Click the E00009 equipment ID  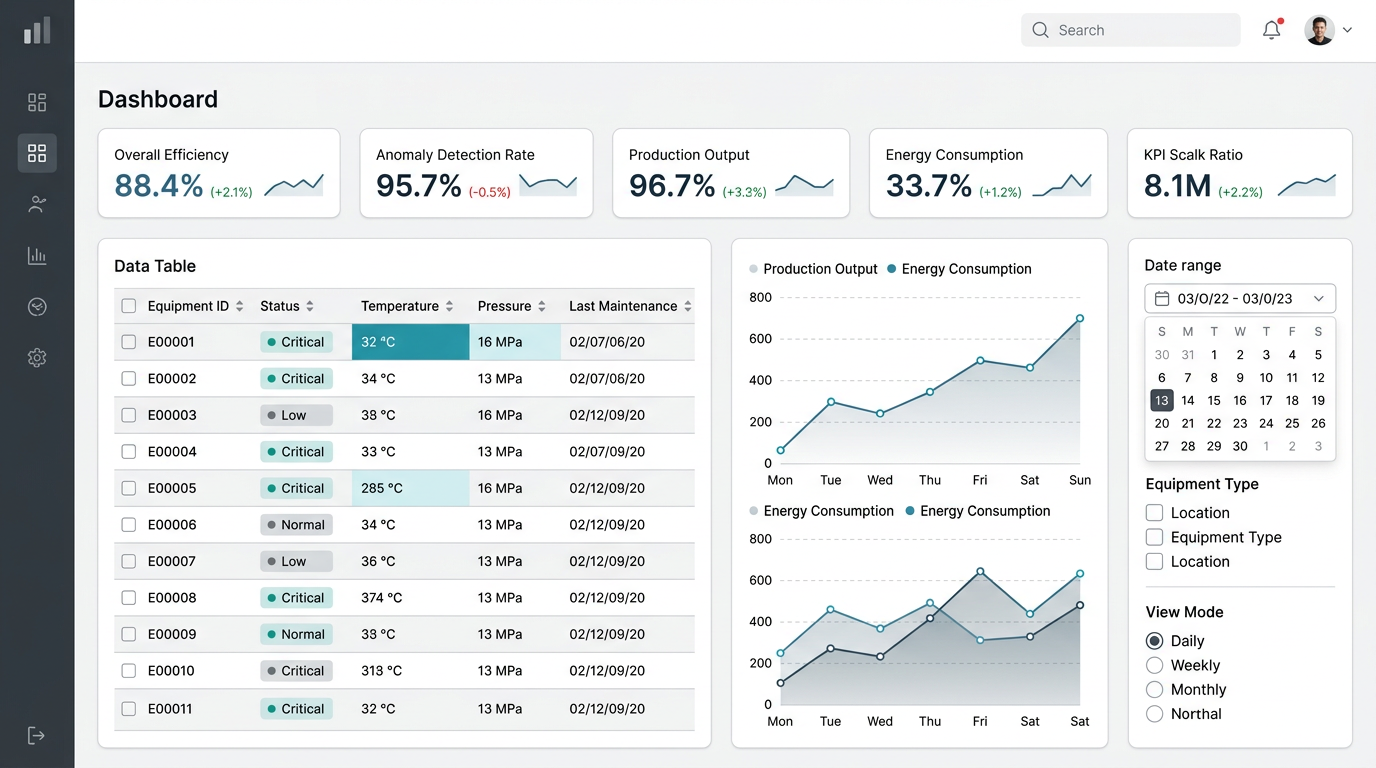pos(171,634)
